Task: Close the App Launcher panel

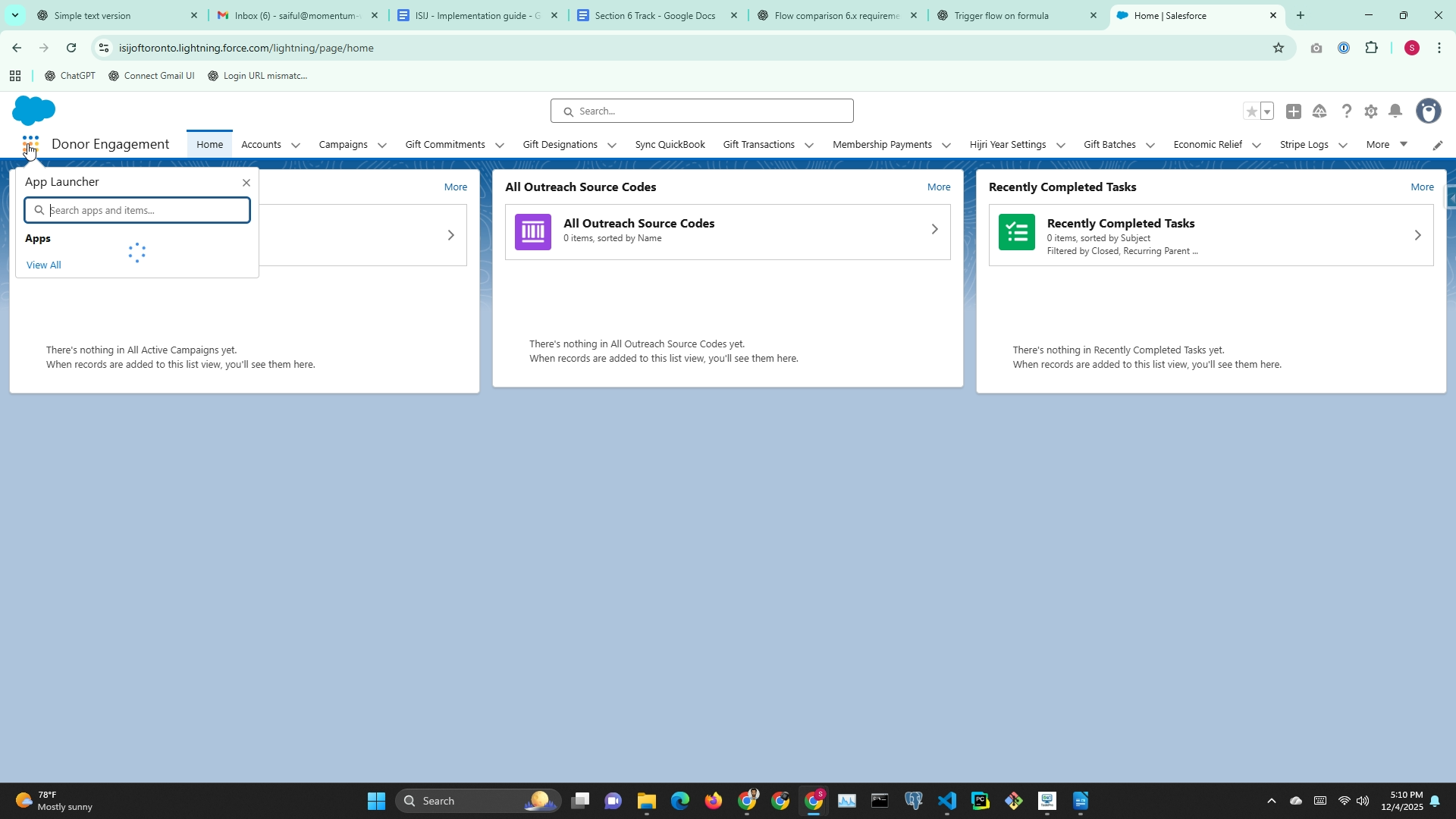Action: (x=246, y=183)
